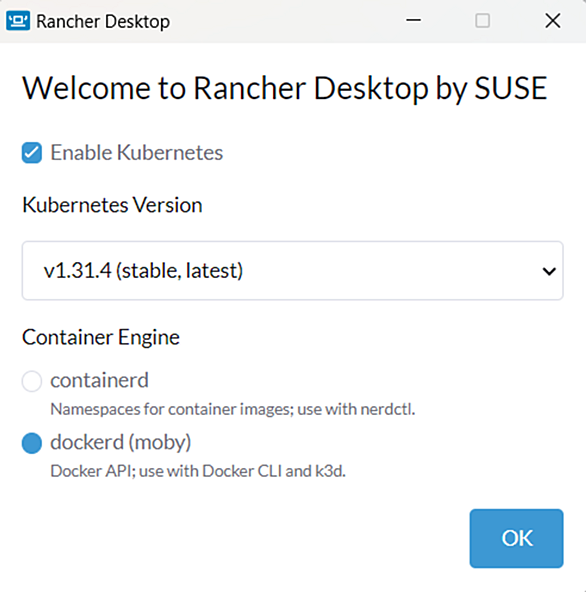Click the Rancher Desktop title bar text
The image size is (586, 592).
click(103, 22)
